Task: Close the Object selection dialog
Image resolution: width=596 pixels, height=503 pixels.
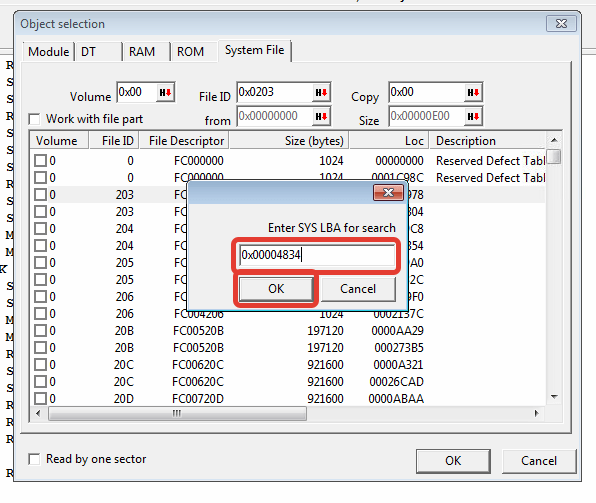Action: click(561, 24)
